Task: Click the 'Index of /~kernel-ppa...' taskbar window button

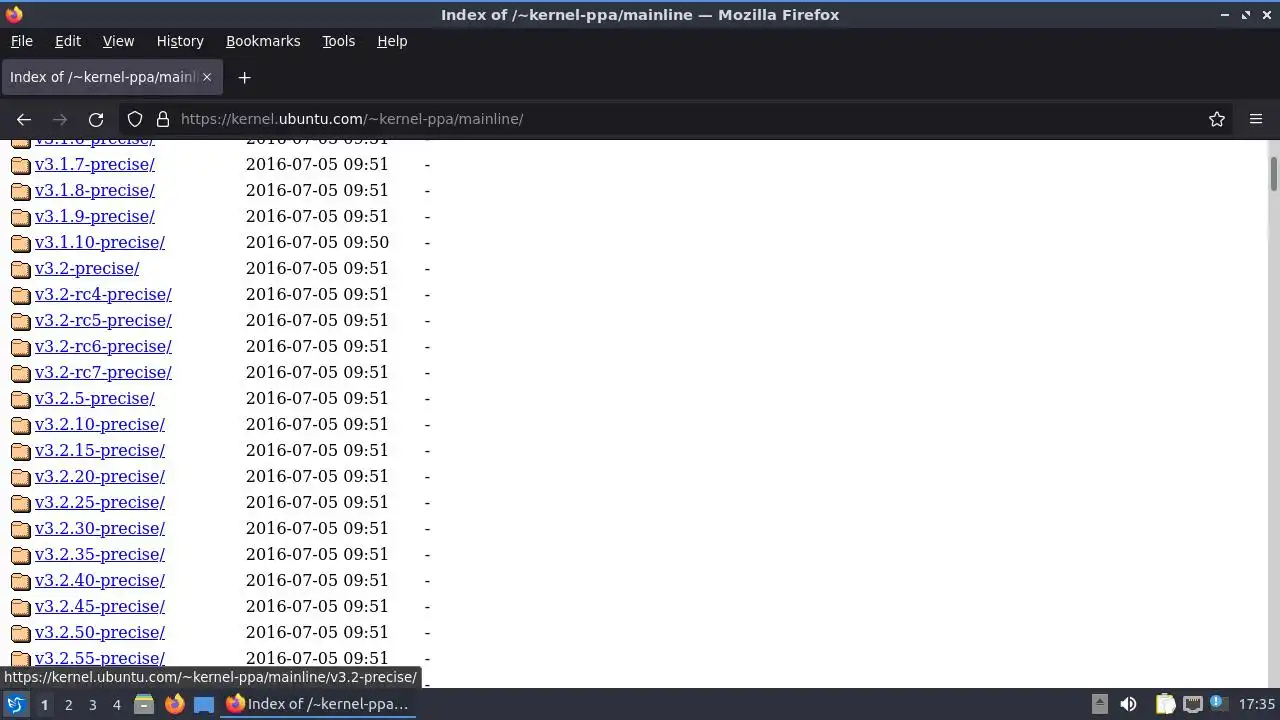Action: [318, 704]
